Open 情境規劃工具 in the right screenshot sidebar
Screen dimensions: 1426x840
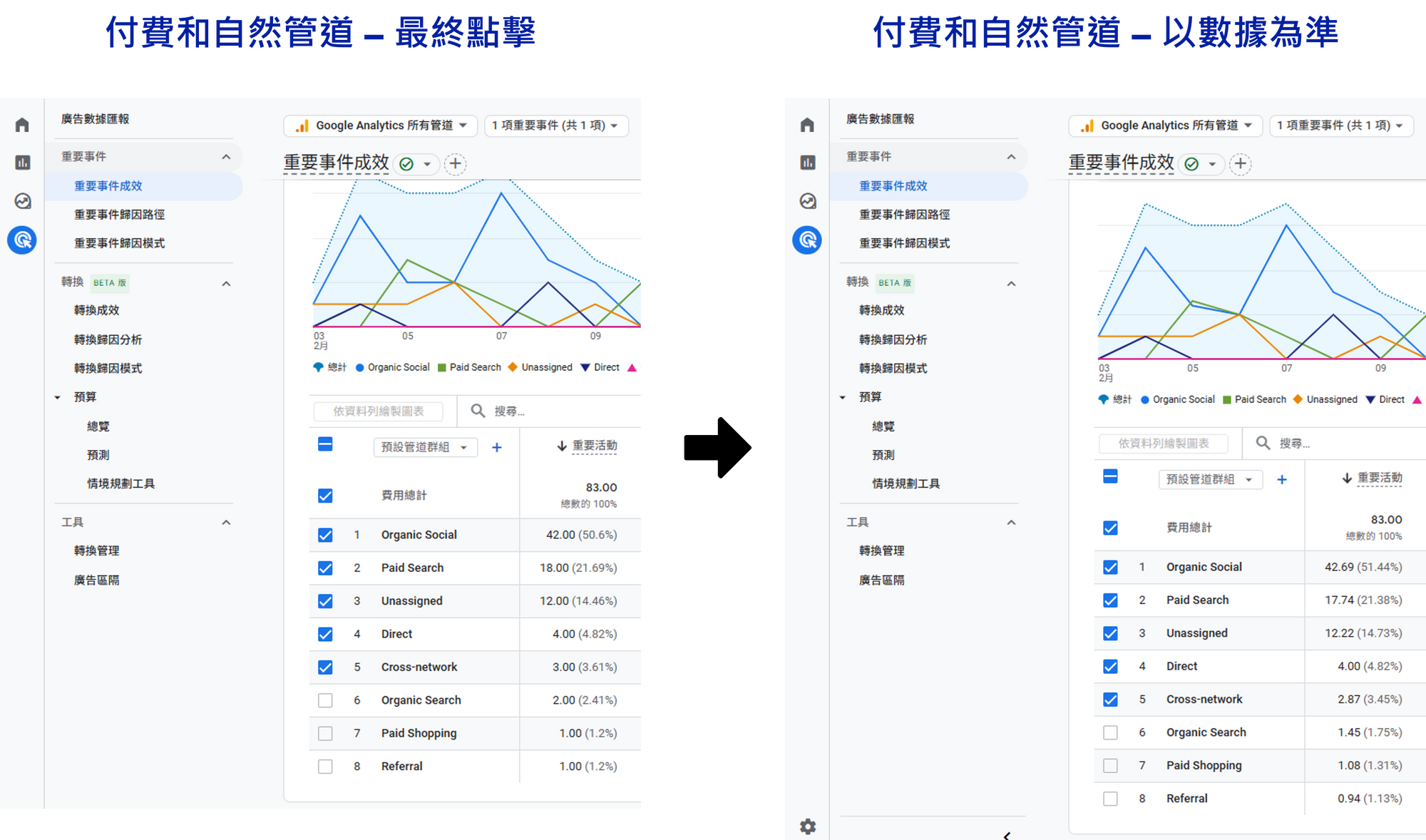(x=906, y=483)
